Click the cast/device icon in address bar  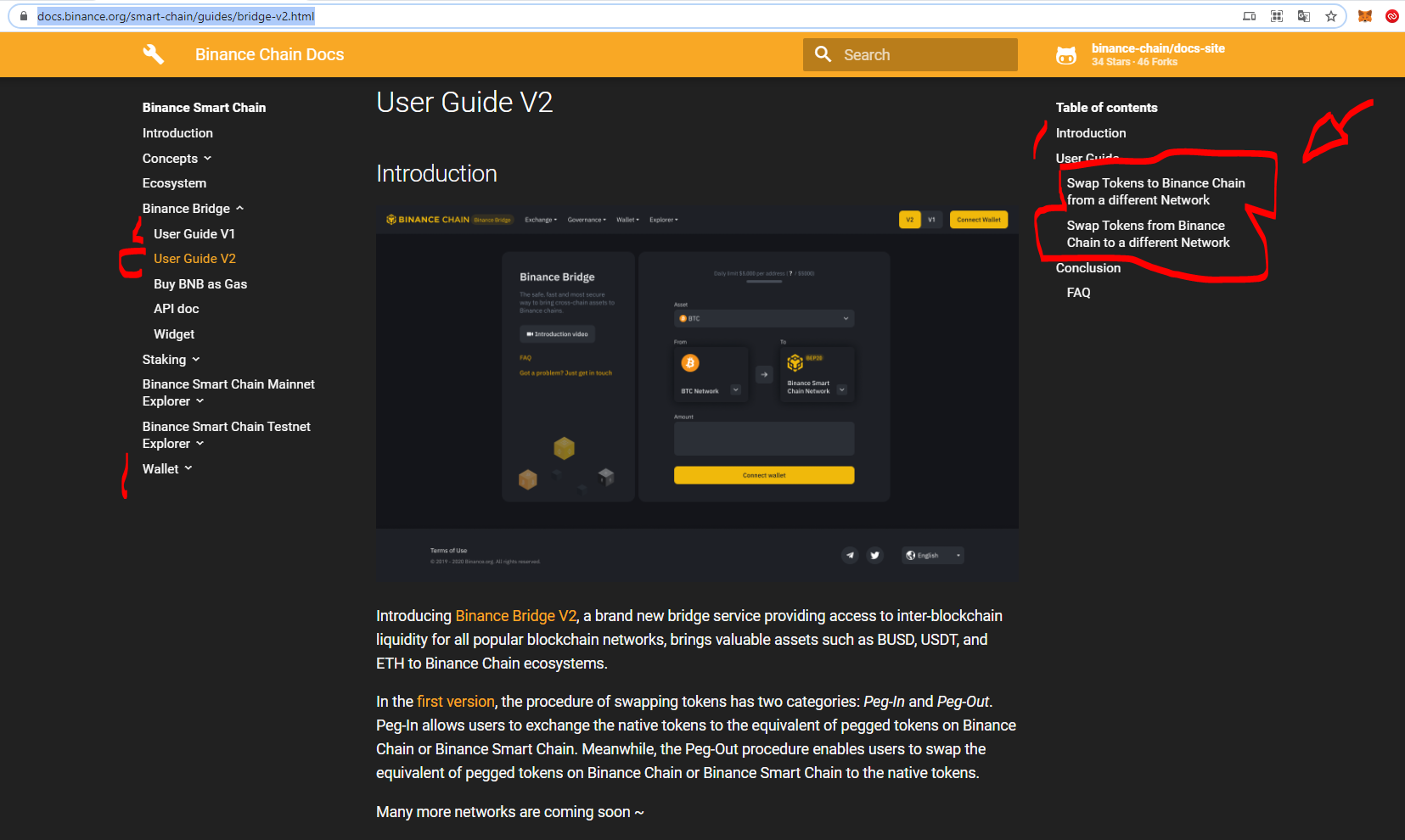point(1250,16)
